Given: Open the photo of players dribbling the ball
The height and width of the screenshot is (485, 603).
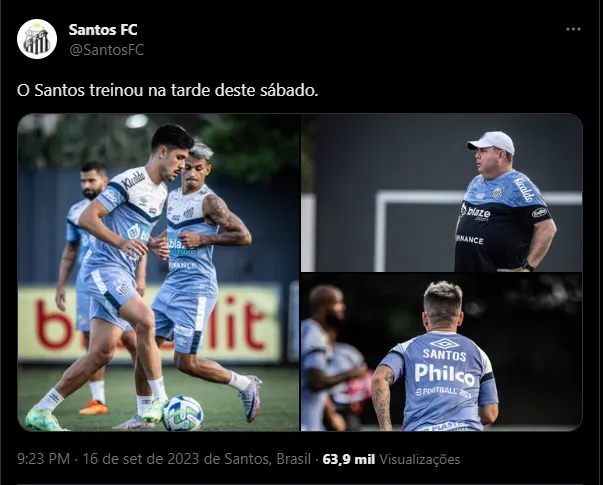Looking at the screenshot, I should (x=158, y=272).
